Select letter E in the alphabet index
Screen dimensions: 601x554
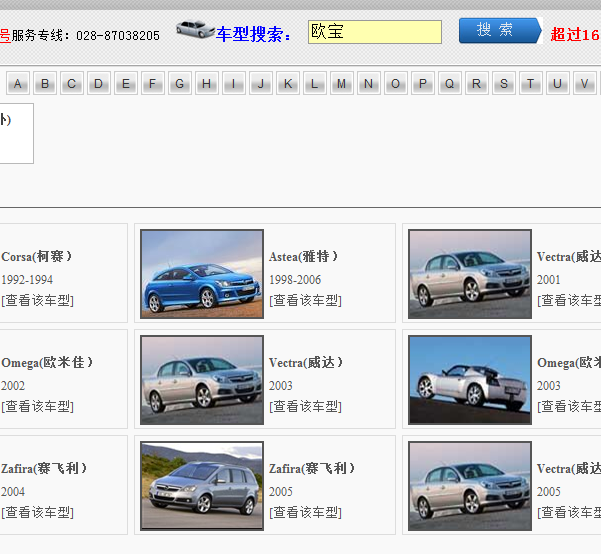pyautogui.click(x=126, y=83)
